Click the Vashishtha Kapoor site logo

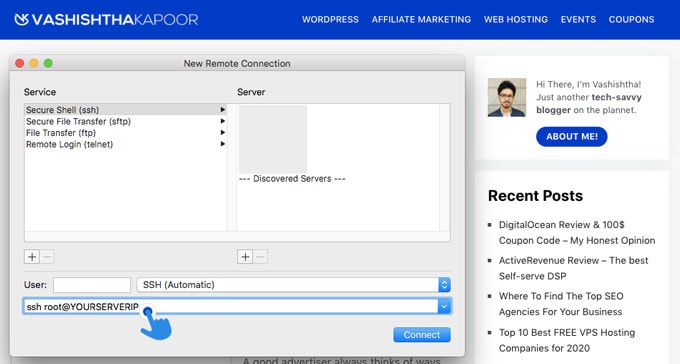pos(106,20)
